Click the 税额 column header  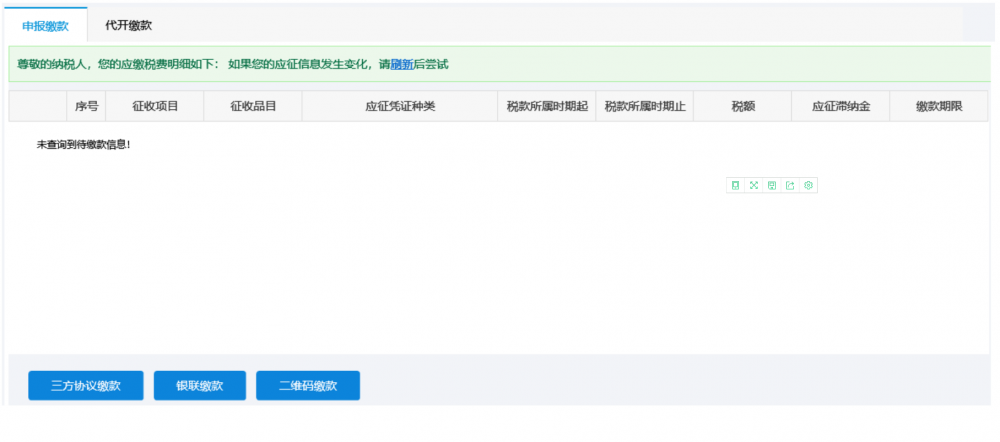point(743,106)
